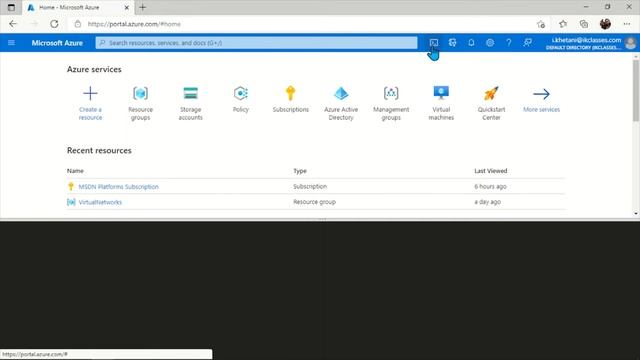Open browser Favorites list icon
This screenshot has height=360, width=640.
tap(563, 24)
